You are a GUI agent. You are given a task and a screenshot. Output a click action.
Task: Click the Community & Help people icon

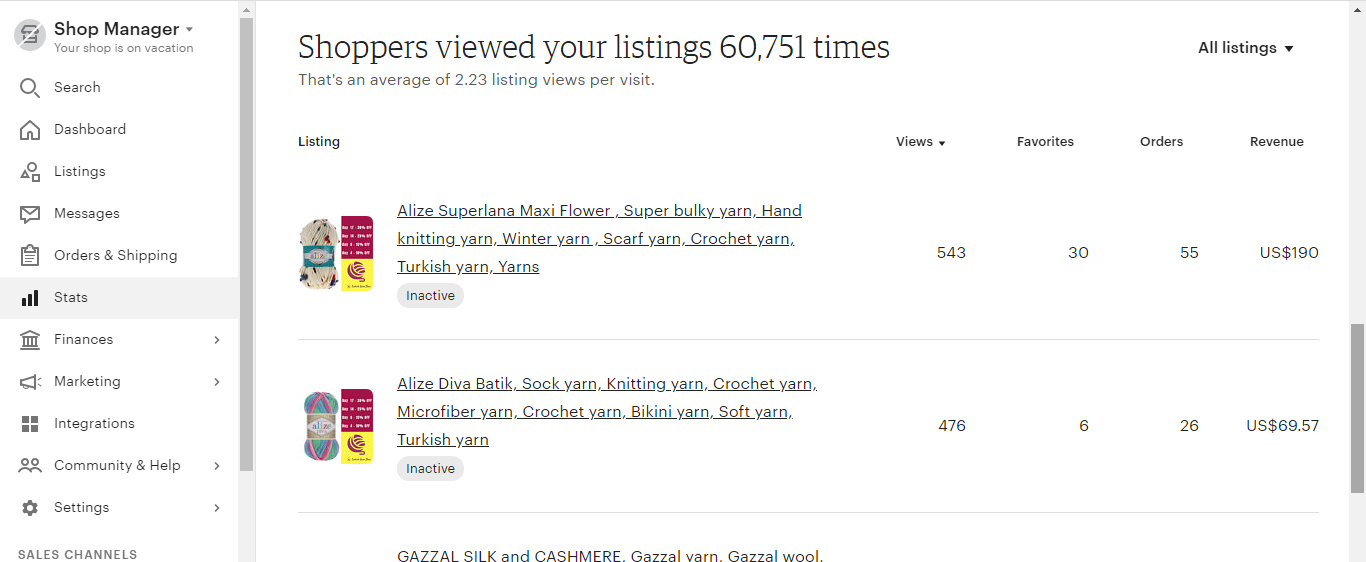click(30, 466)
